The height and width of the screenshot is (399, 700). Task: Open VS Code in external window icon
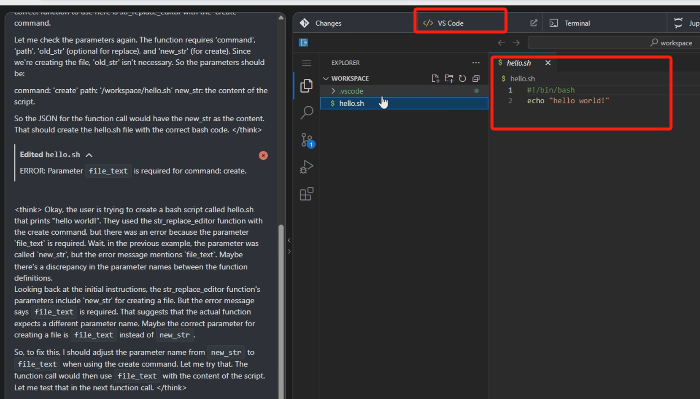pos(533,23)
